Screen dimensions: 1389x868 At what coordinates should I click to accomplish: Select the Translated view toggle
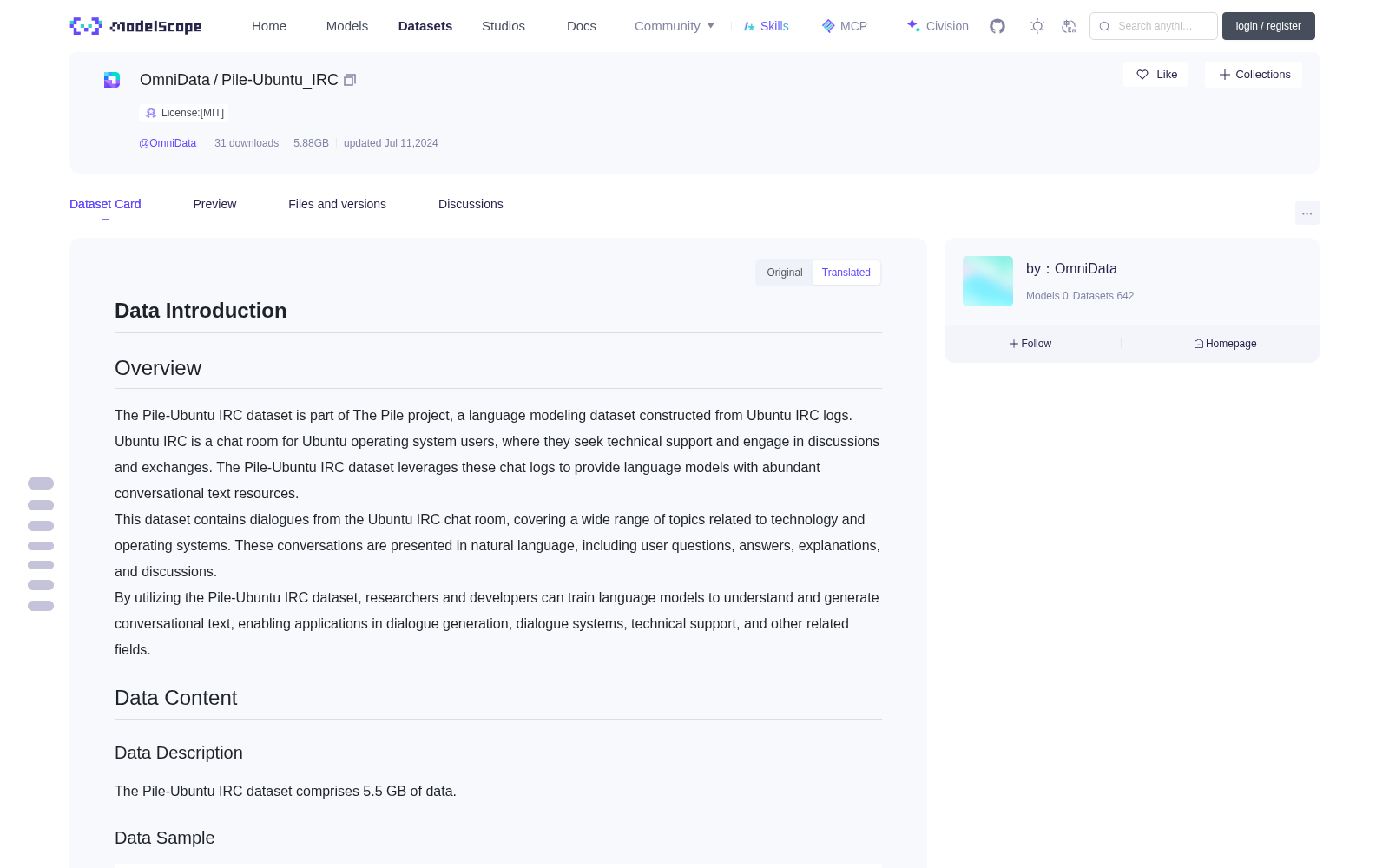point(846,273)
